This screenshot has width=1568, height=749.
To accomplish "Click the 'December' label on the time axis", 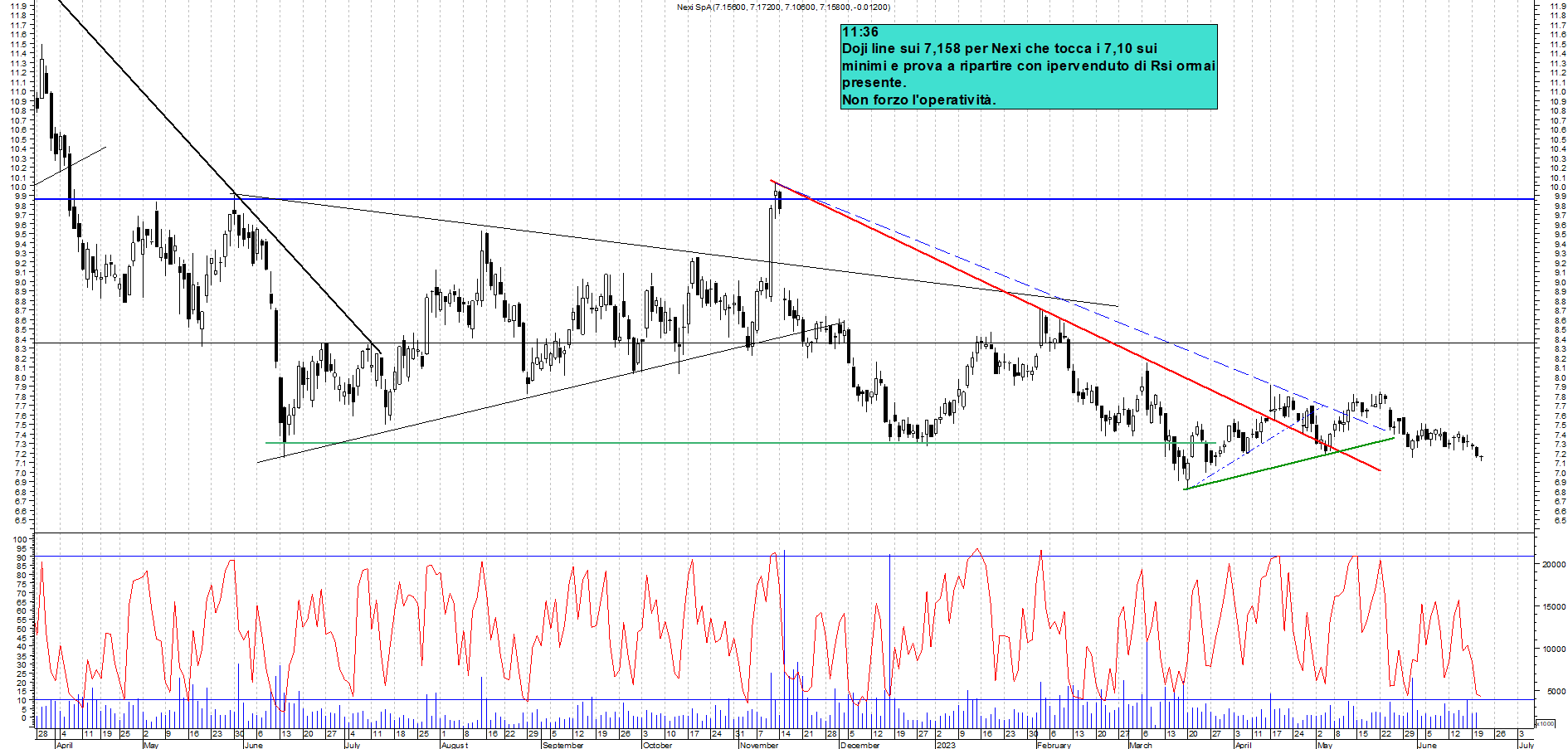I will coord(859,745).
